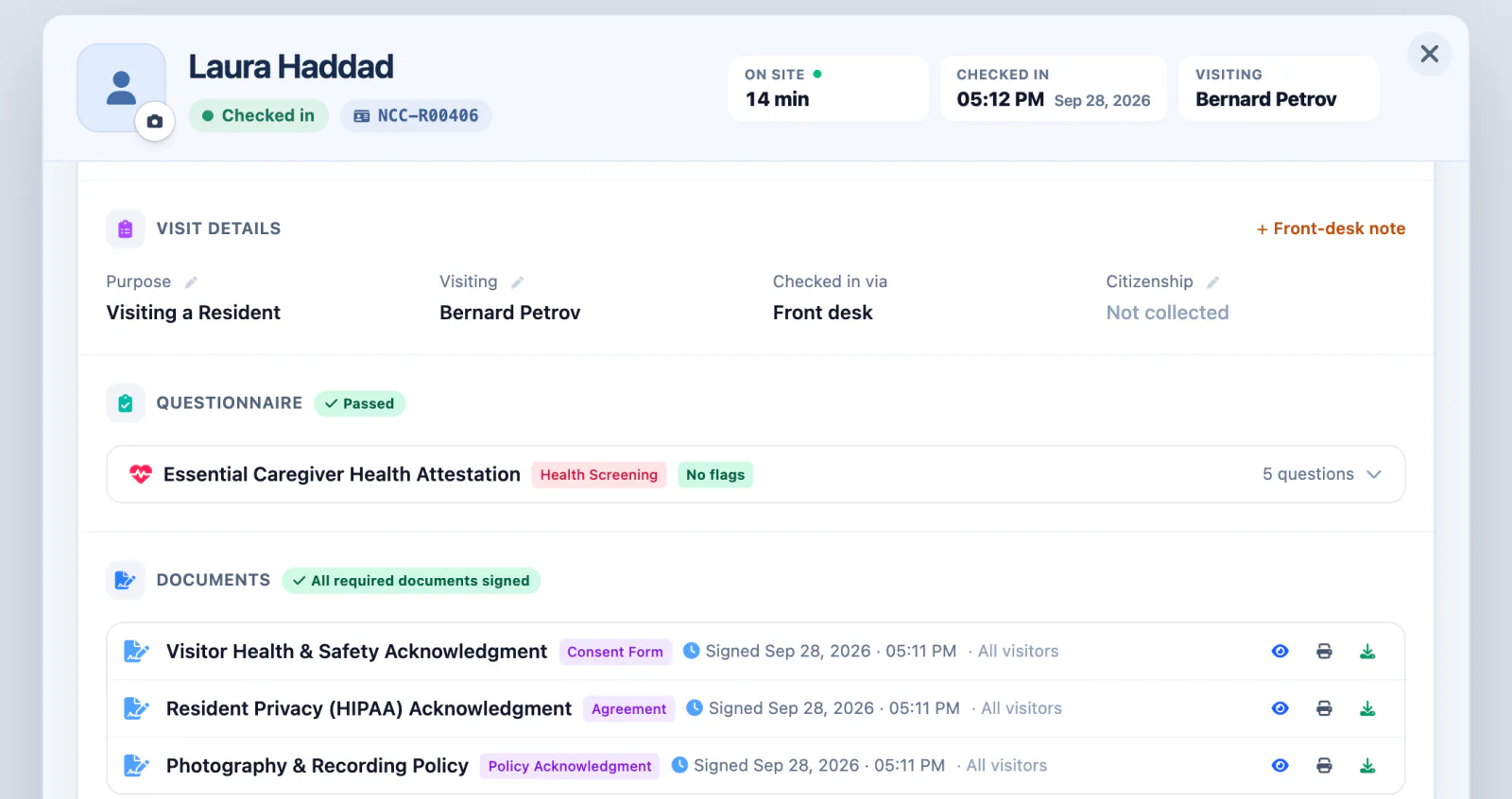The width and height of the screenshot is (1512, 799).
Task: Click the Consent Form tag
Action: [x=615, y=652]
